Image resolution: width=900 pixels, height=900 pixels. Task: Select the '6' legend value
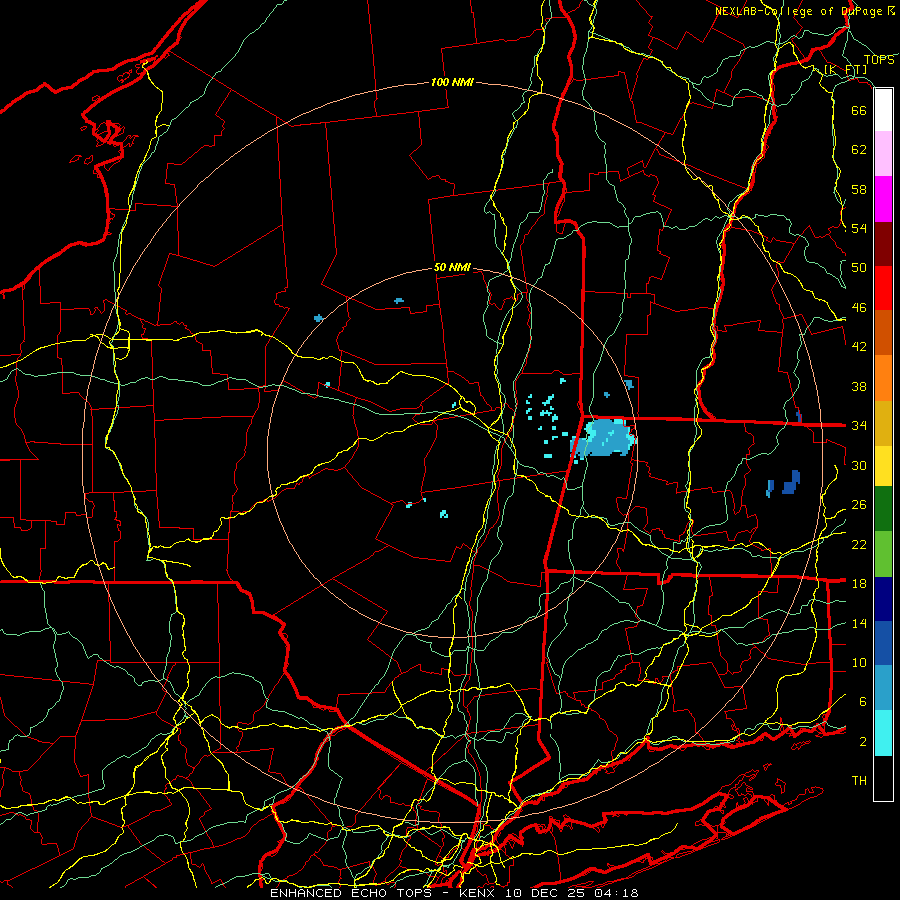tap(863, 702)
